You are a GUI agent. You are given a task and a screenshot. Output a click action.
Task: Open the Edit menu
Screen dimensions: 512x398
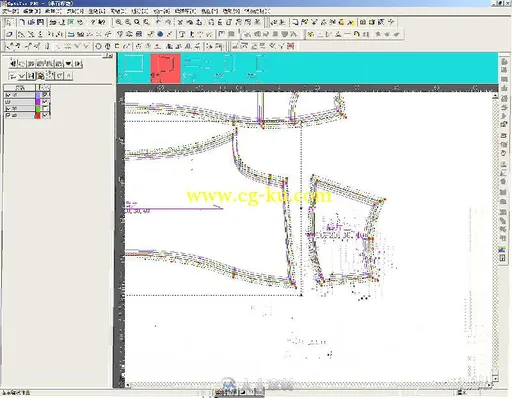coord(31,11)
